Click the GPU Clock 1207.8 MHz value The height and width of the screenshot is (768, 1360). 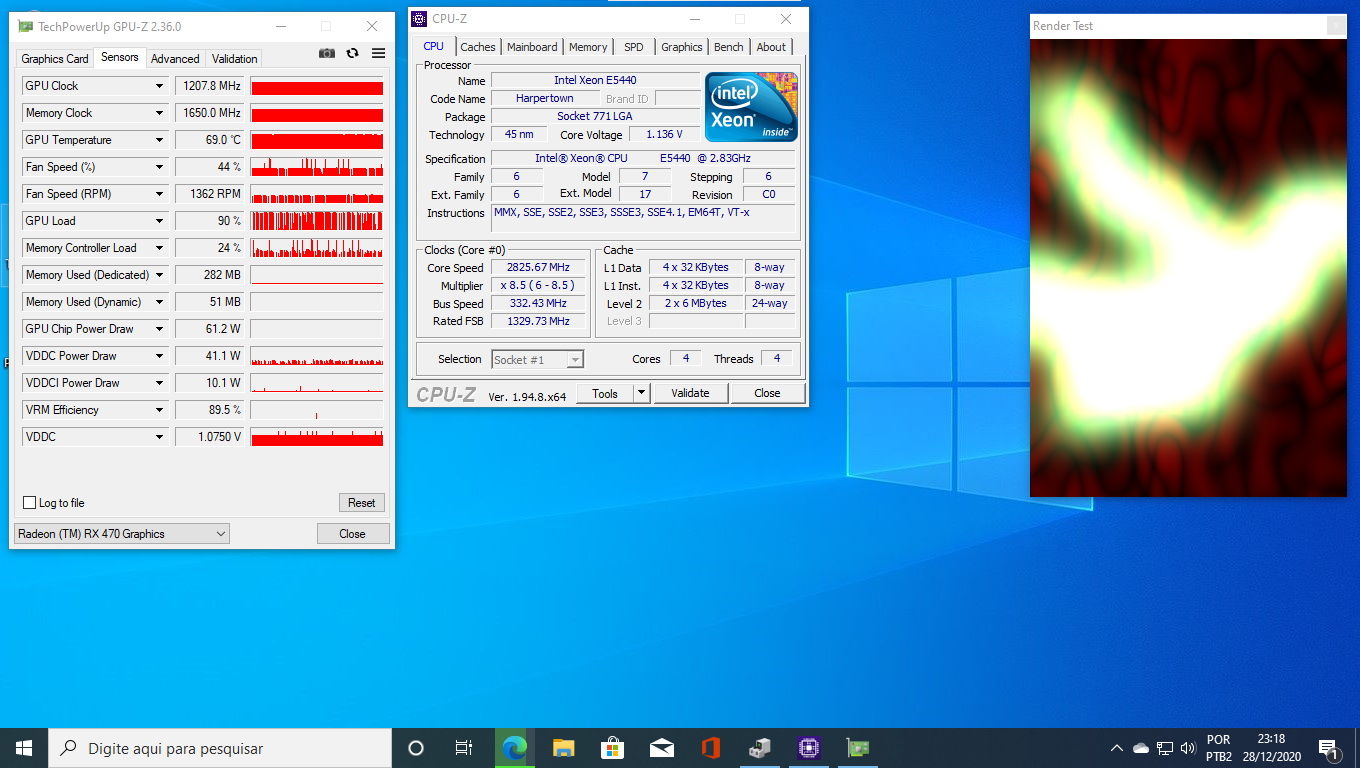pyautogui.click(x=209, y=86)
